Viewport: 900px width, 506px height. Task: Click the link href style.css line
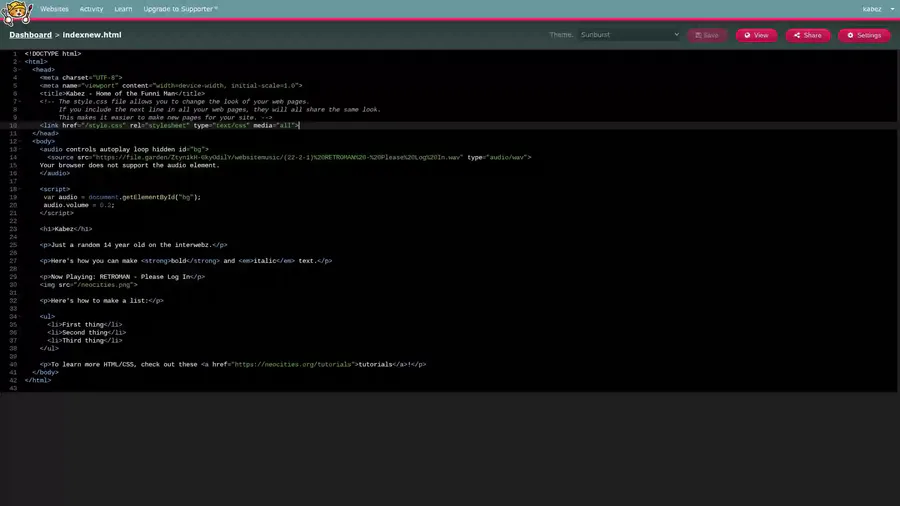[x=170, y=126]
